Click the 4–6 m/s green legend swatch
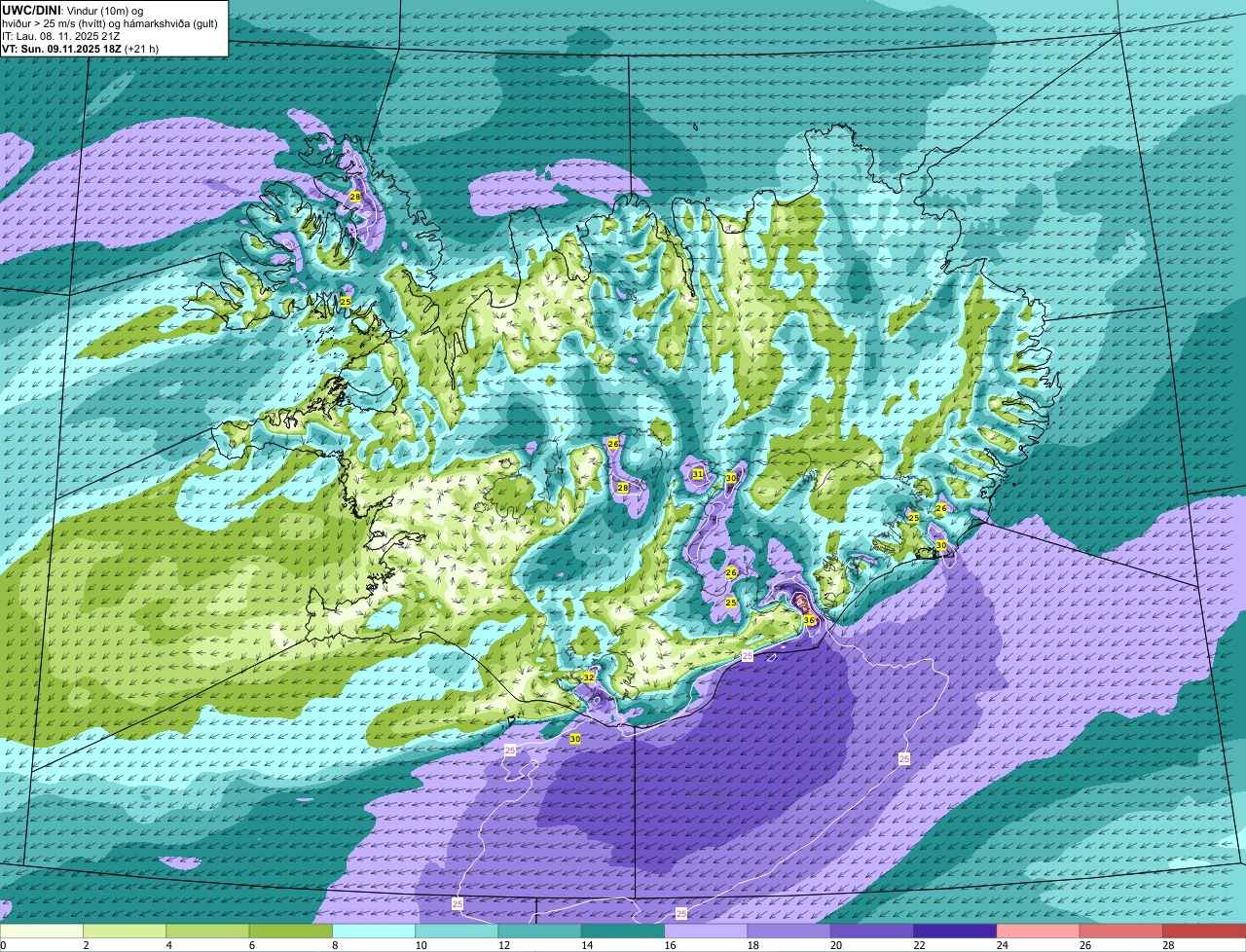Image resolution: width=1246 pixels, height=952 pixels. point(207,932)
